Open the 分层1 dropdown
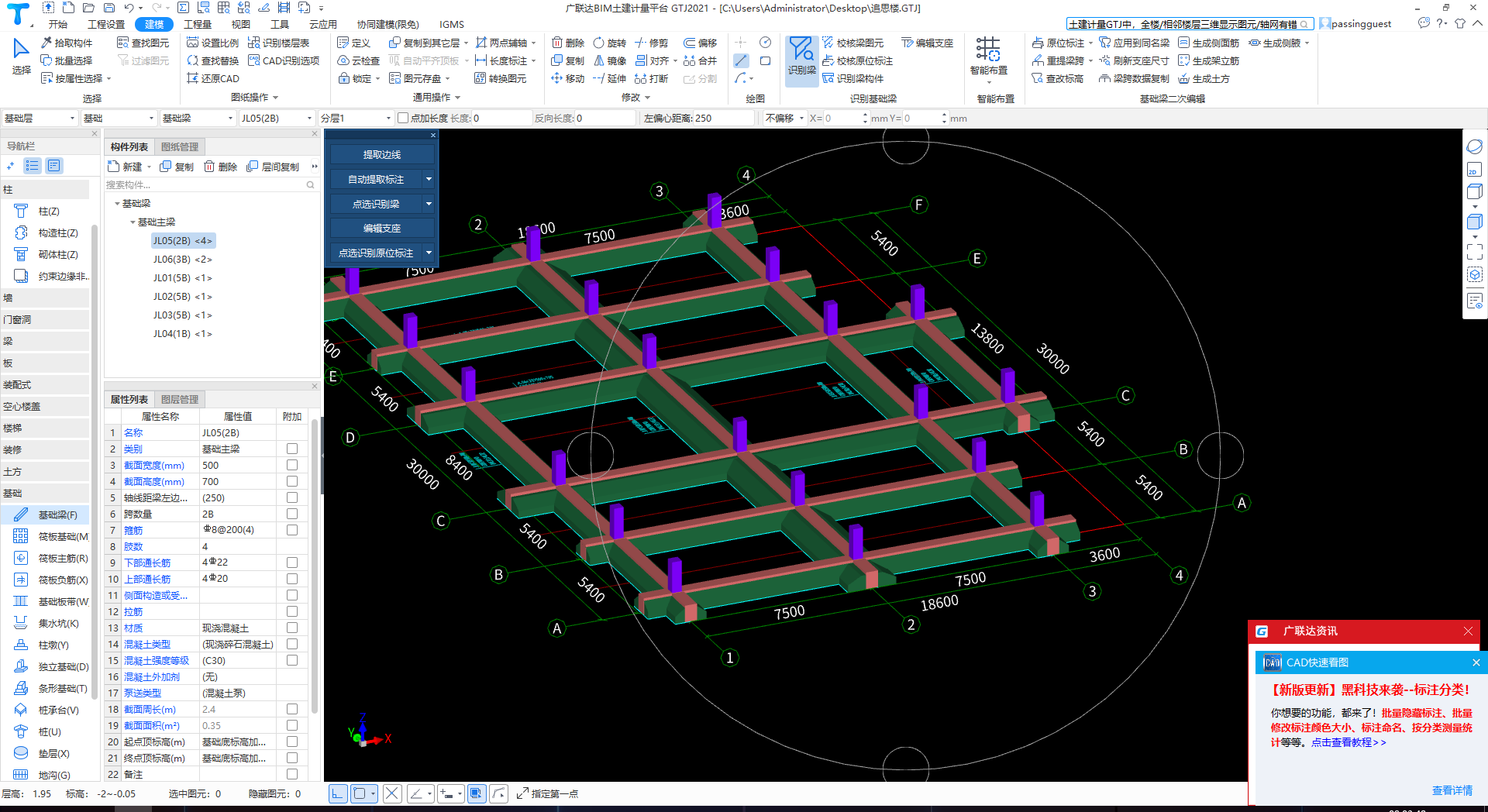This screenshot has width=1488, height=812. pos(356,118)
